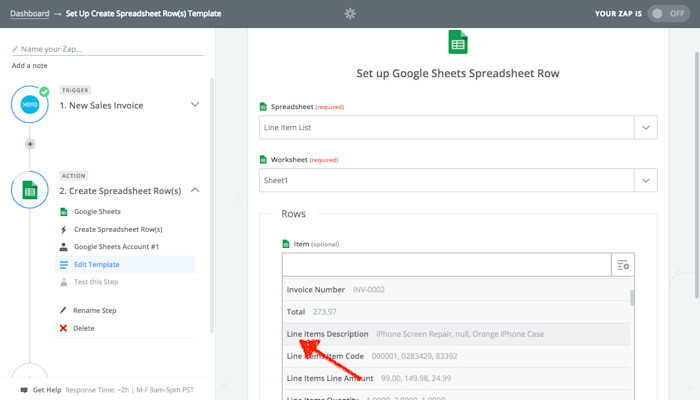The width and height of the screenshot is (700, 400).
Task: Click Rename Step
Action: (94, 310)
